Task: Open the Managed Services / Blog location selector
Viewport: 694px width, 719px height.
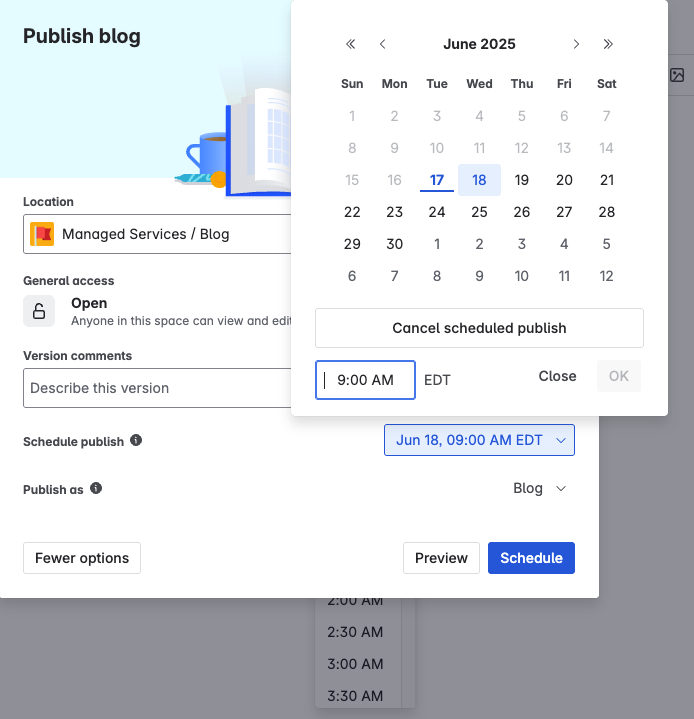Action: 157,234
